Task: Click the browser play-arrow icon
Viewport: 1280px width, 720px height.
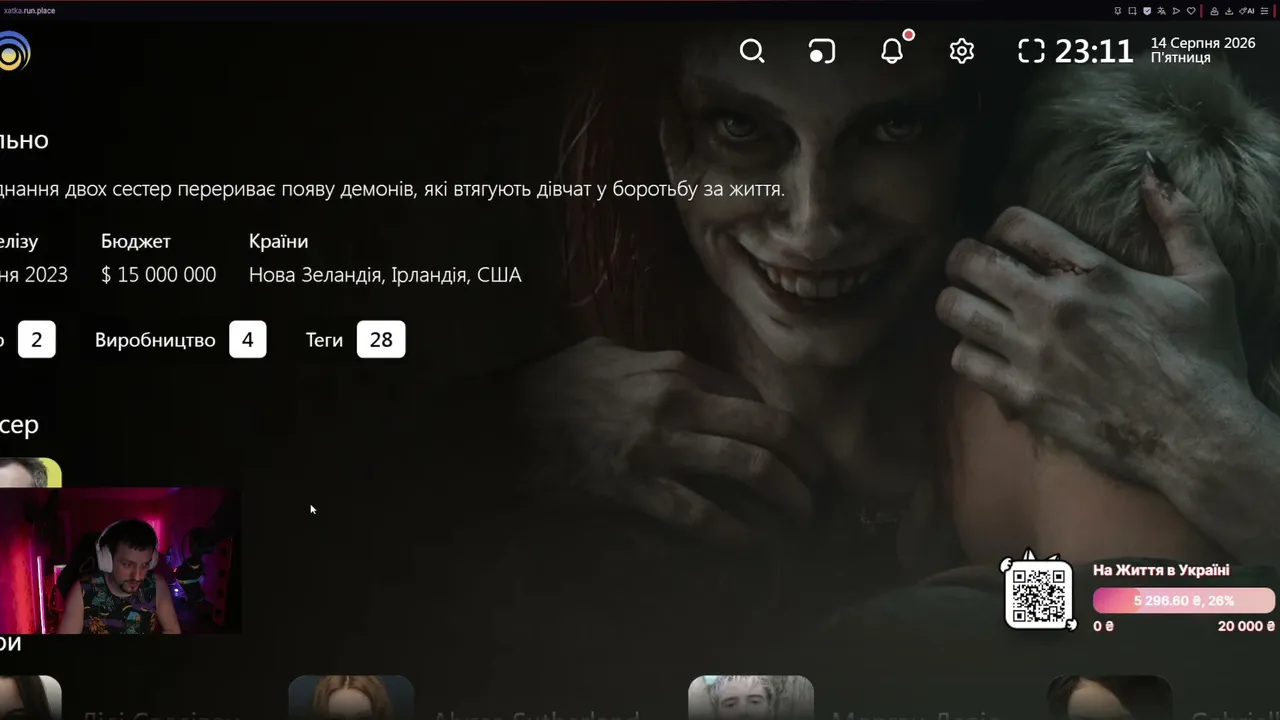Action: point(1177,11)
